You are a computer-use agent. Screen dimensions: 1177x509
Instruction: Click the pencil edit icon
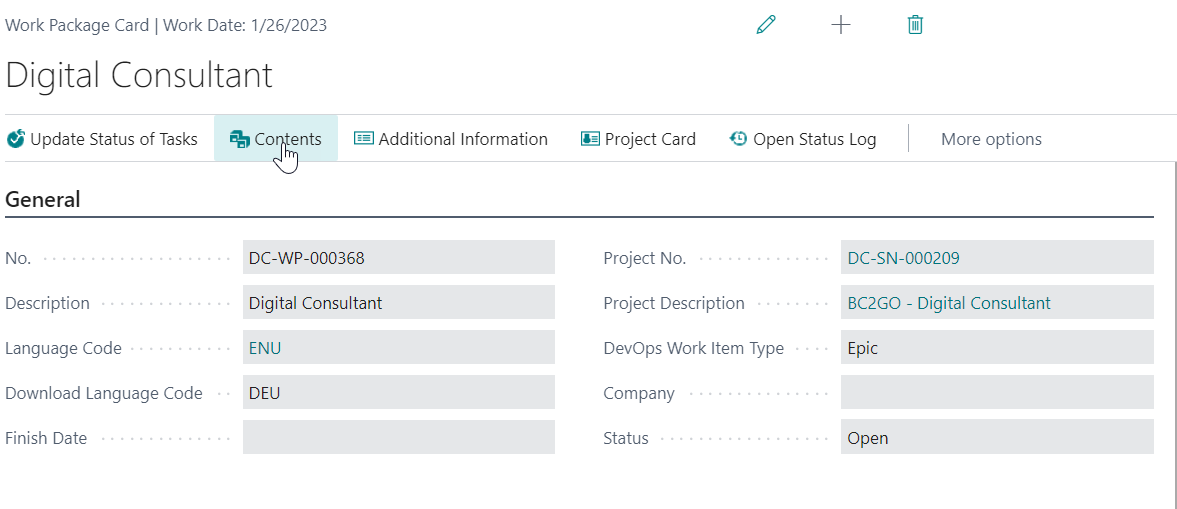click(766, 25)
